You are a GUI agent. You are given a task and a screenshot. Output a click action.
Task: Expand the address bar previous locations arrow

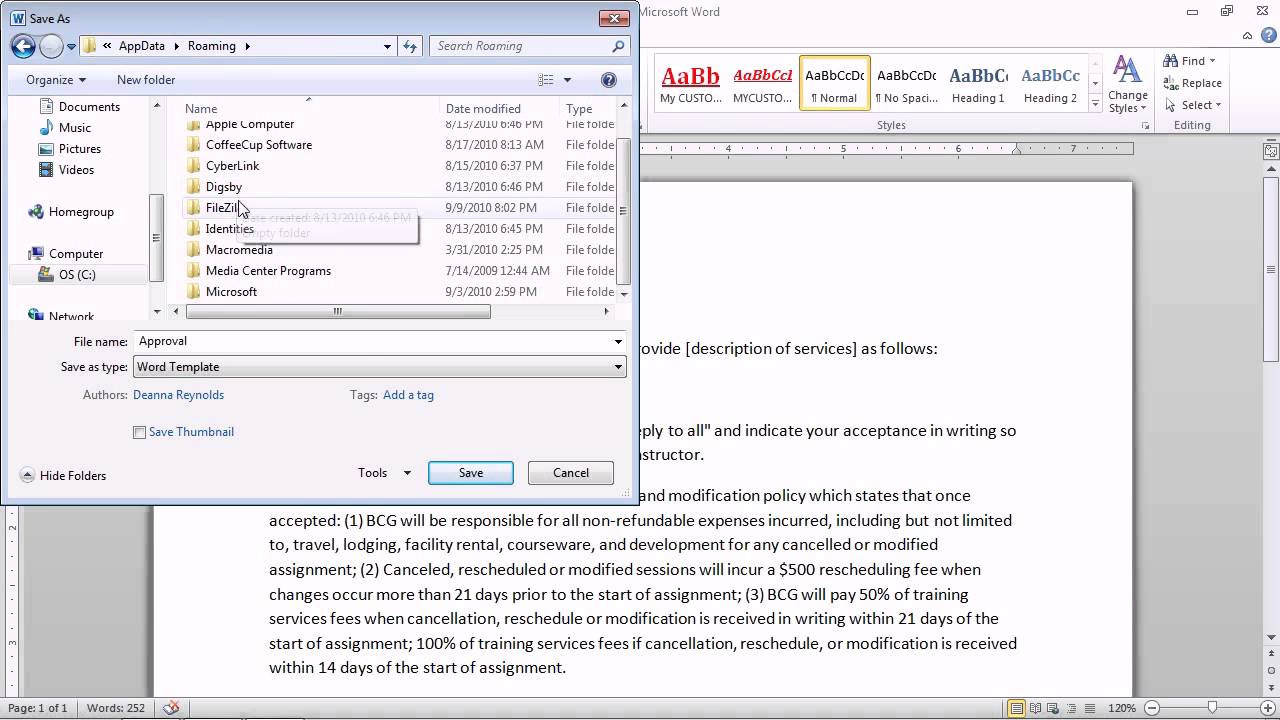point(388,46)
